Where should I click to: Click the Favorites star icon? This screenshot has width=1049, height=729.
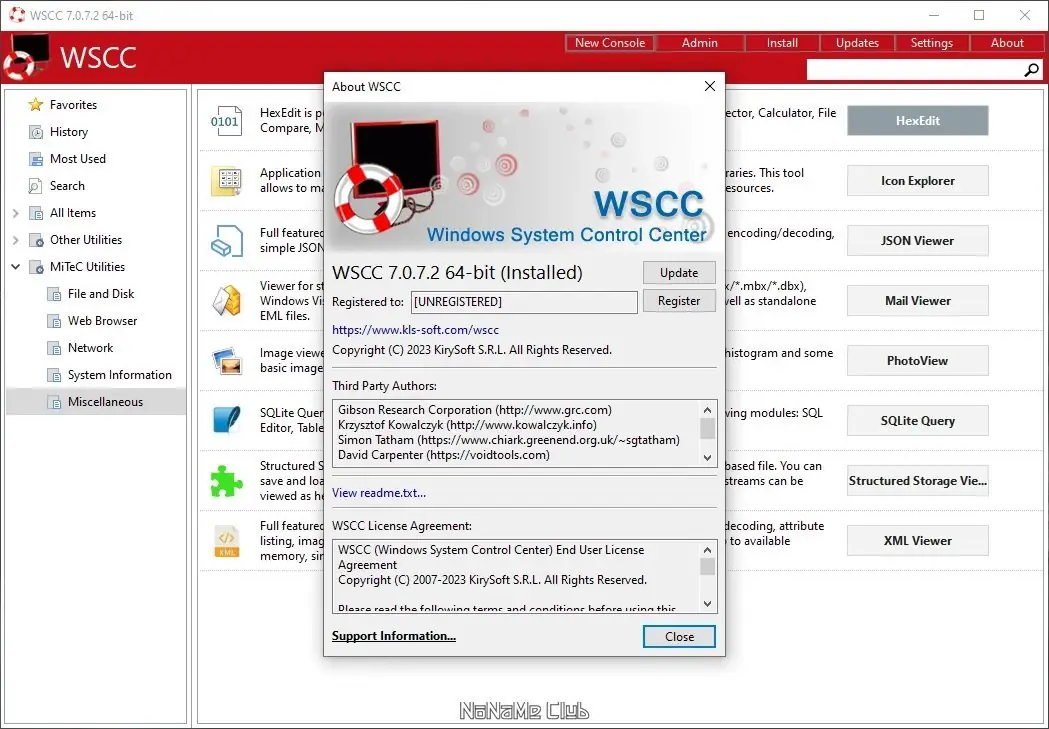coord(35,104)
